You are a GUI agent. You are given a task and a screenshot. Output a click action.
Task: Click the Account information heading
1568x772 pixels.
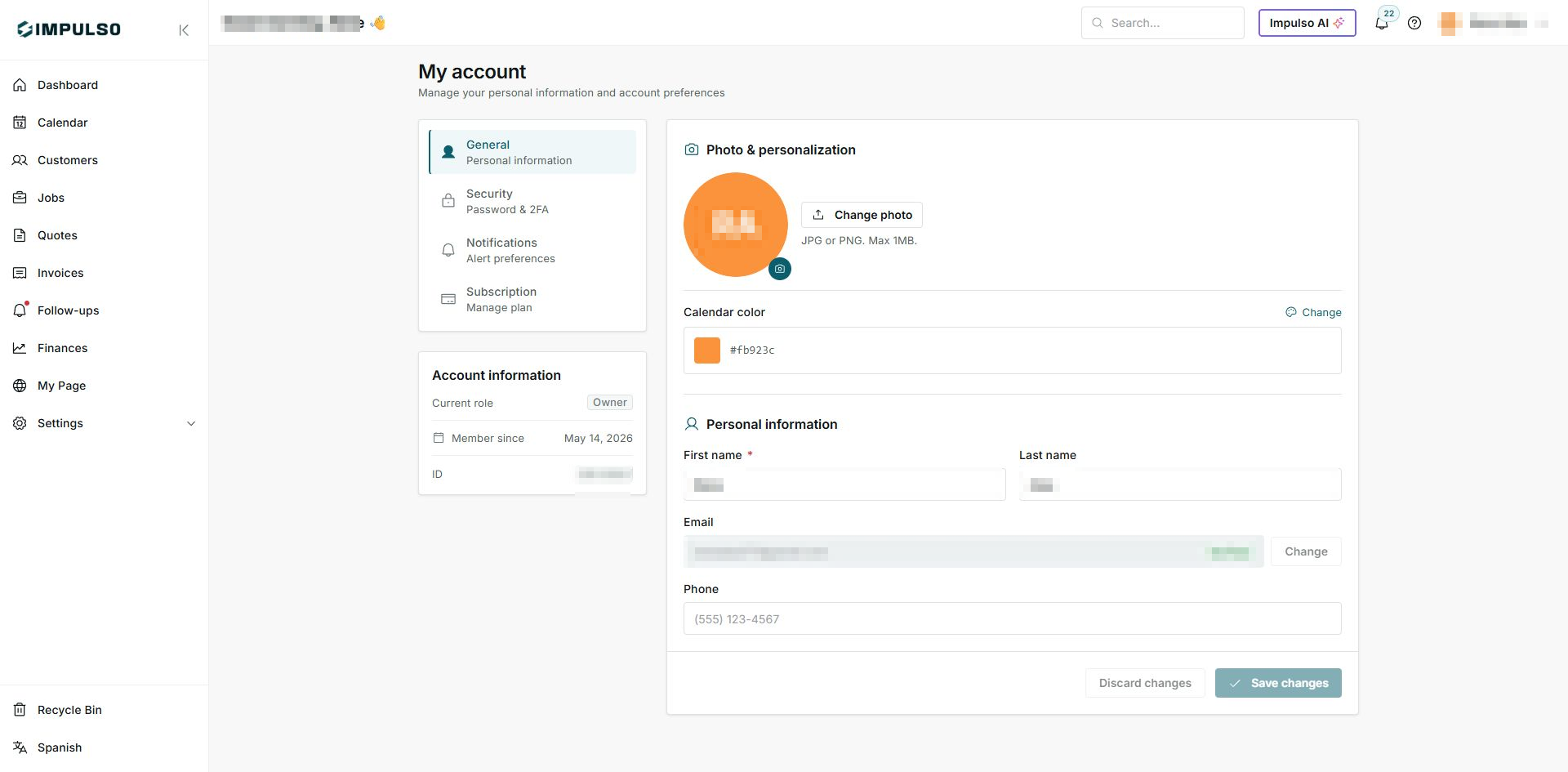497,375
